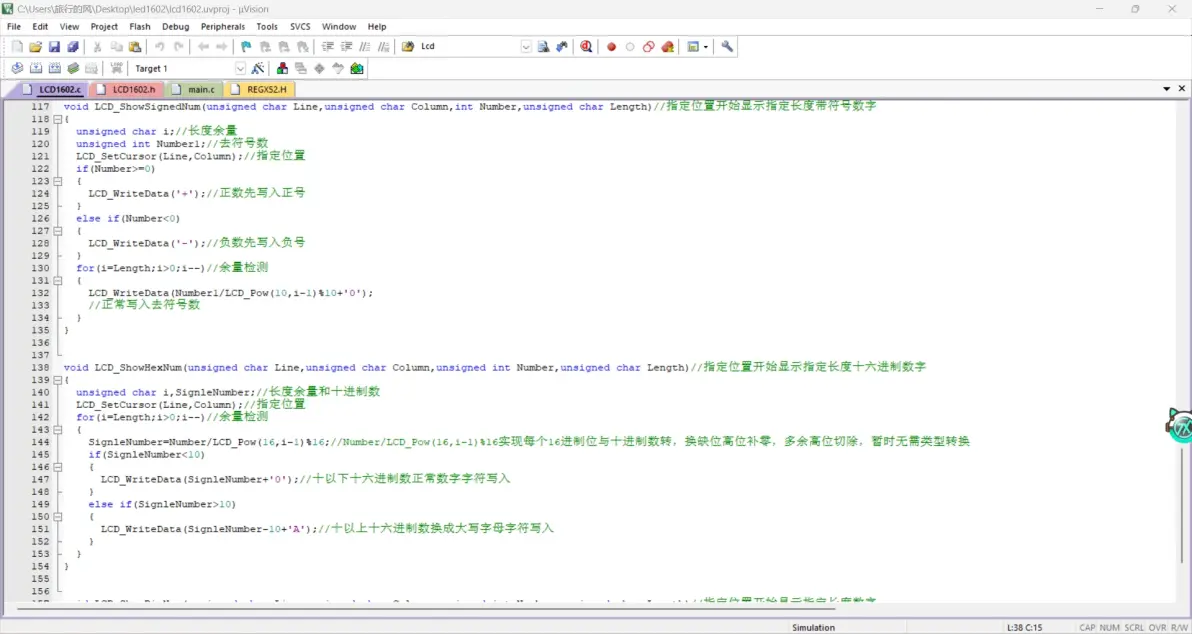Click Manage Project Items colored blocks icon
The height and width of the screenshot is (634, 1192).
pos(283,69)
